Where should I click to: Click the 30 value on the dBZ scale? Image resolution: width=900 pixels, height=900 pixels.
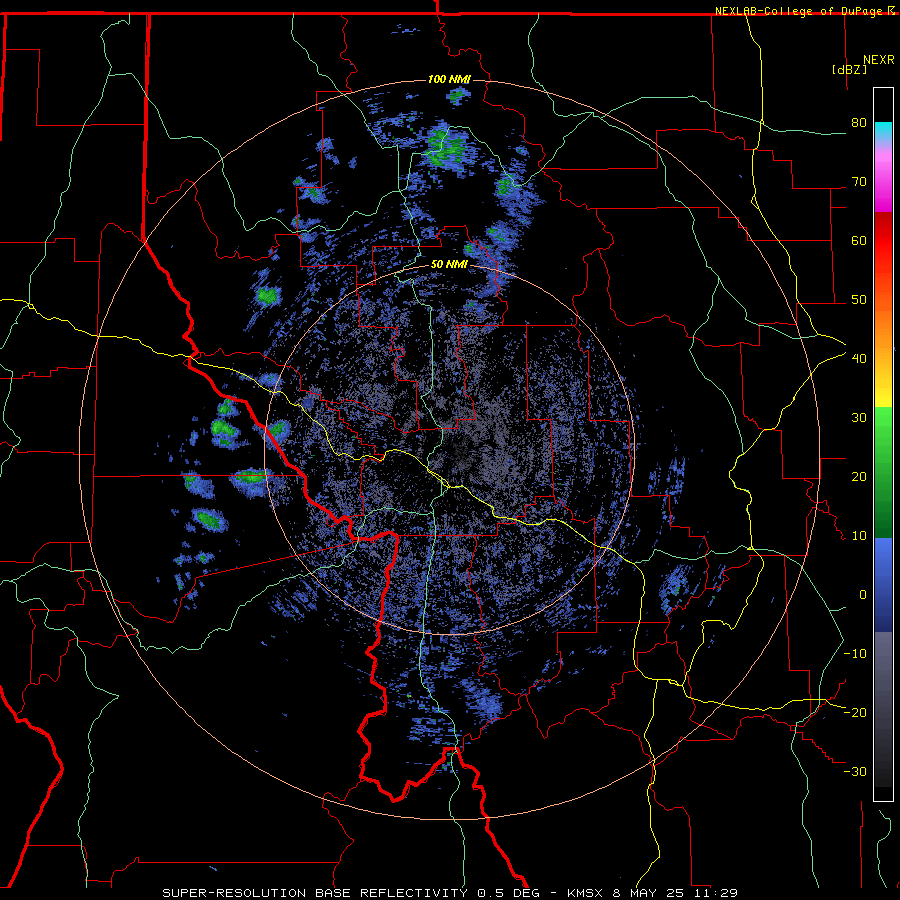[x=859, y=418]
